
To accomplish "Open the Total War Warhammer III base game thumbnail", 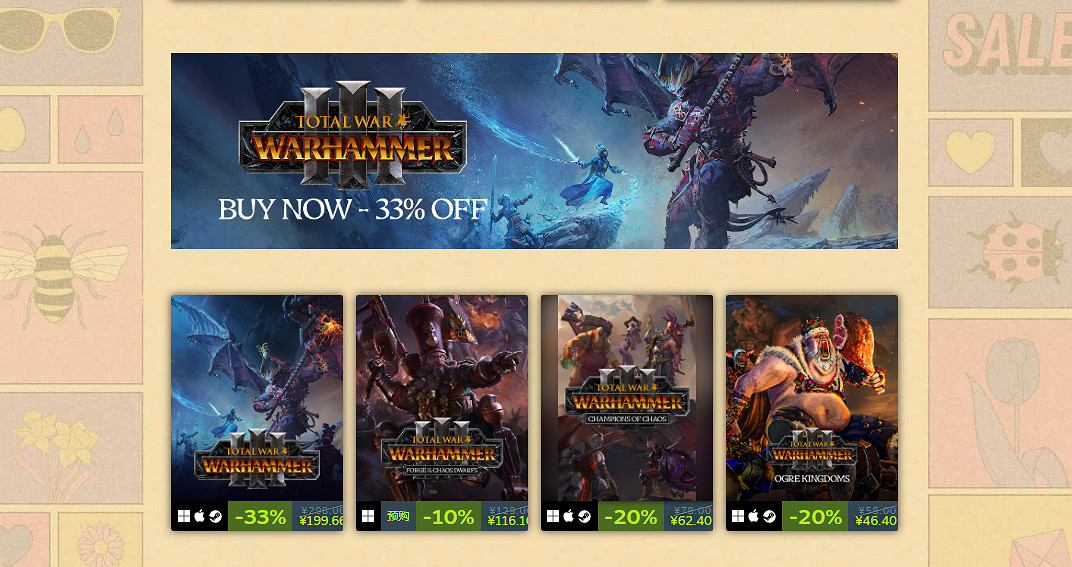I will pos(257,398).
